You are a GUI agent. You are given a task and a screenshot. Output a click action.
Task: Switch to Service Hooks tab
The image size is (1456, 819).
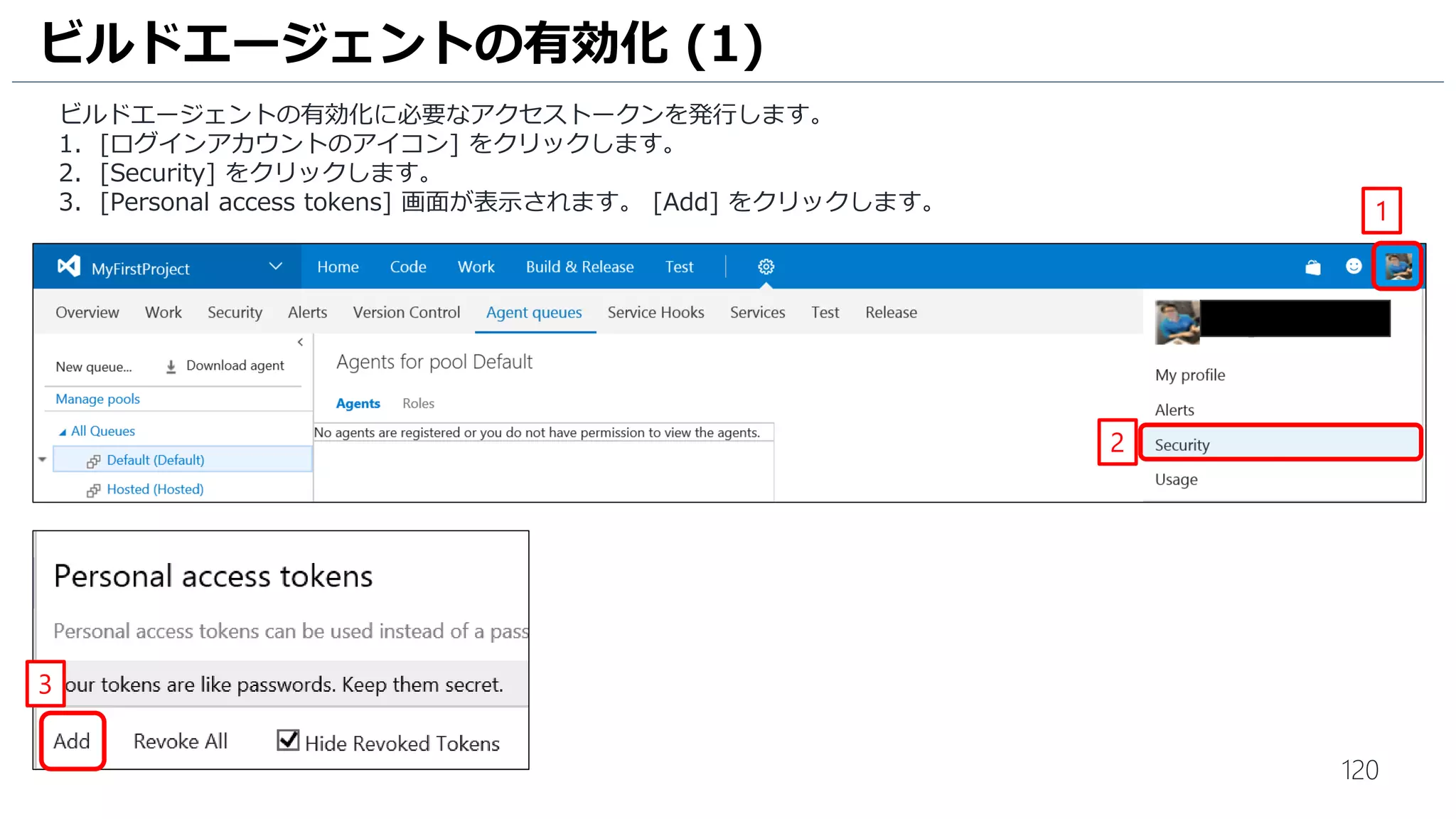tap(655, 313)
